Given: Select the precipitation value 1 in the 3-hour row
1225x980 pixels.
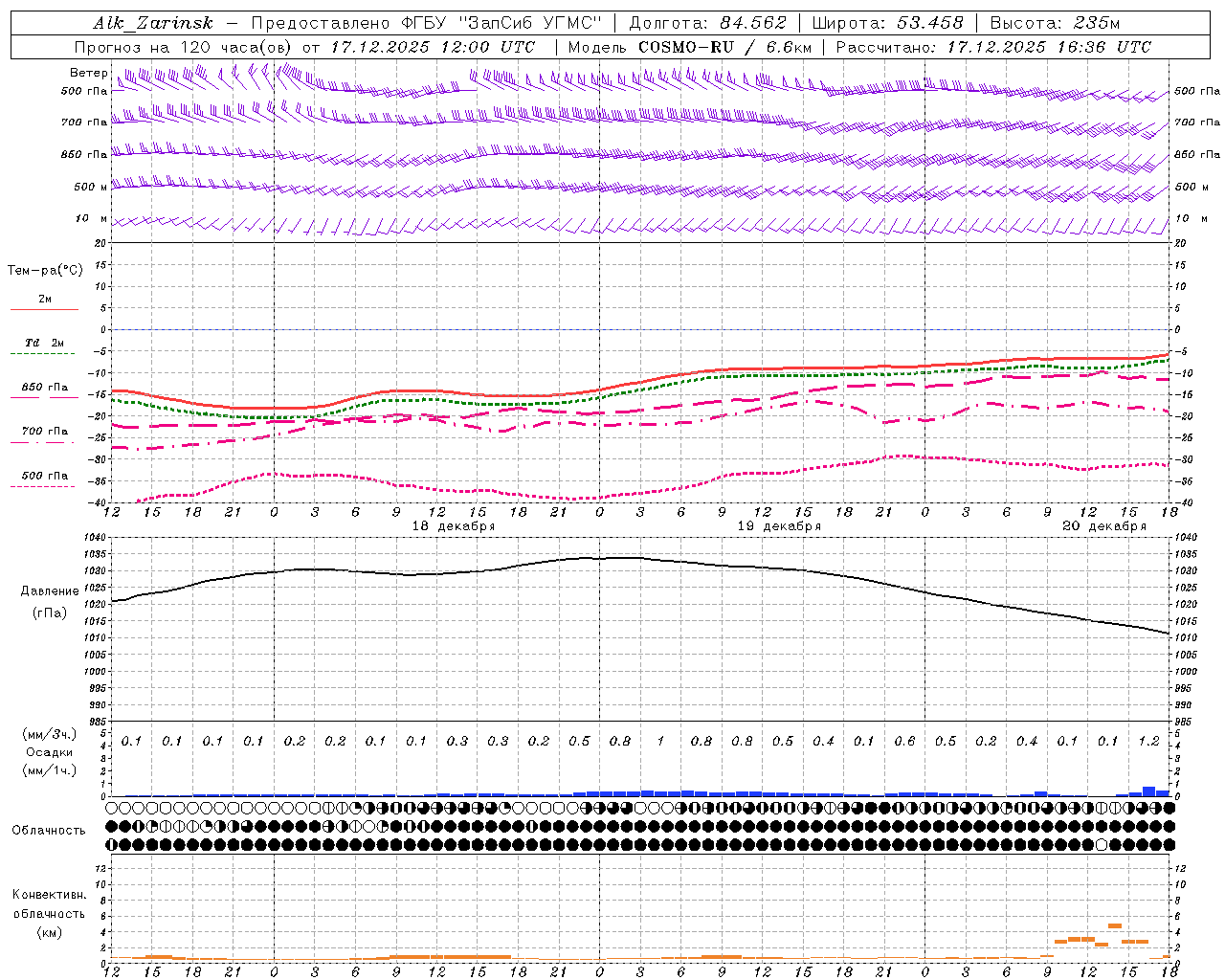Looking at the screenshot, I should coord(660,742).
